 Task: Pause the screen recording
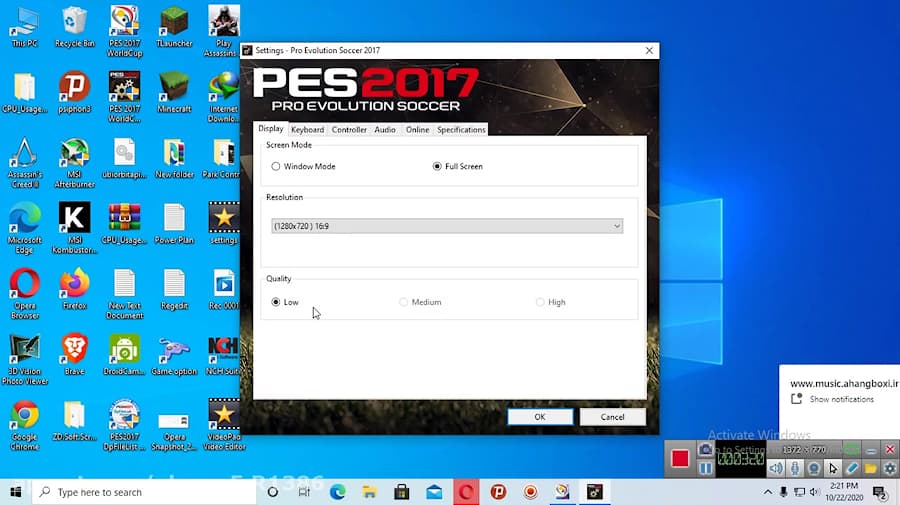coord(705,468)
